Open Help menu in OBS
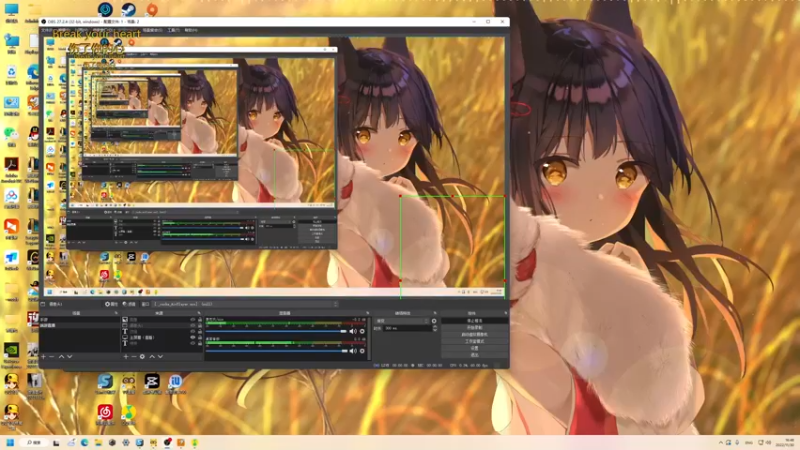 click(191, 30)
